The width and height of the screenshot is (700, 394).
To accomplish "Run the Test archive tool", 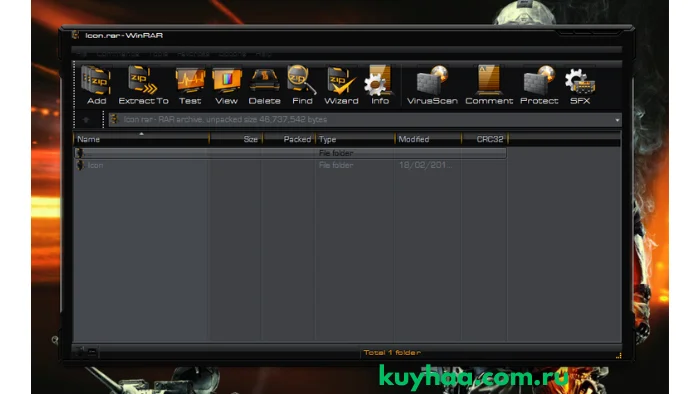I will pyautogui.click(x=190, y=85).
